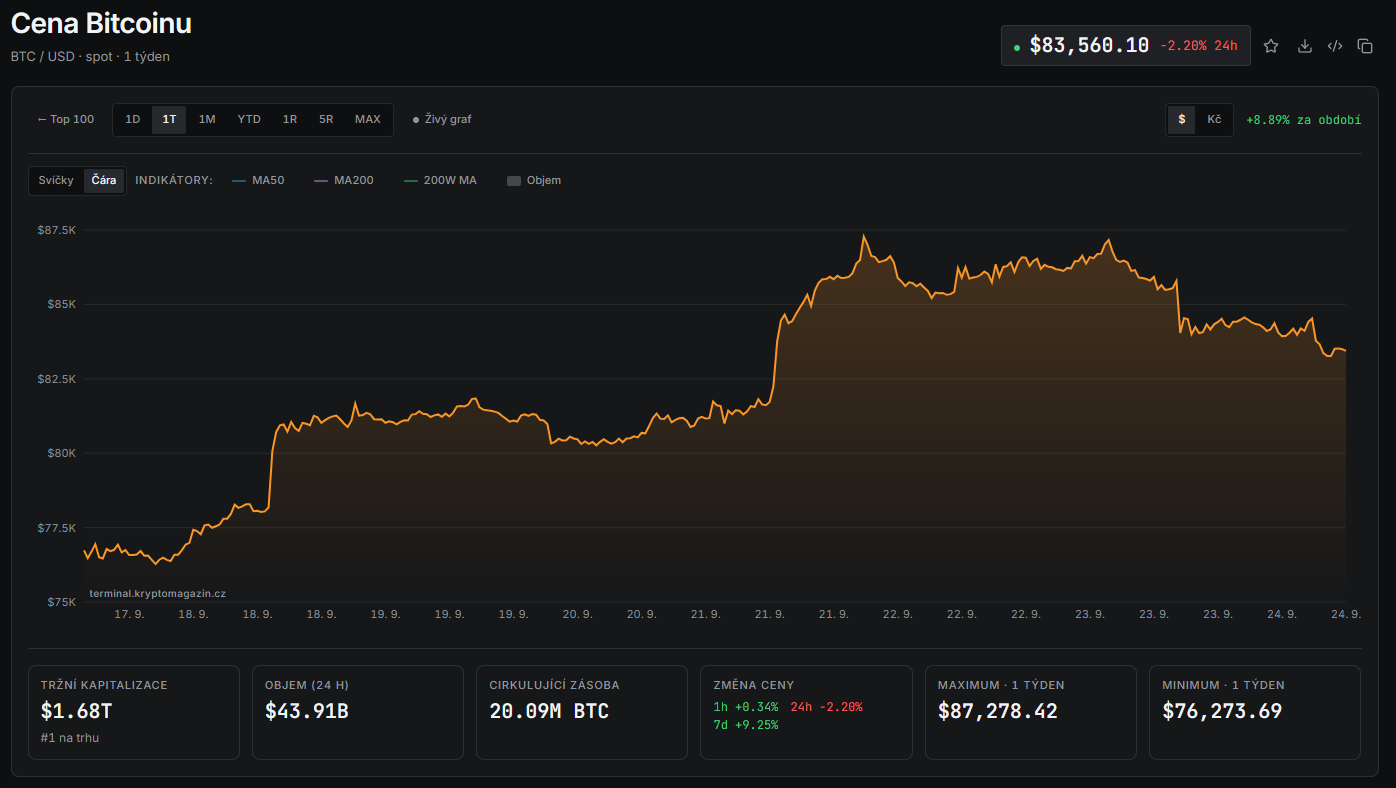
Task: Select the Čára line chart mode
Action: tap(104, 180)
